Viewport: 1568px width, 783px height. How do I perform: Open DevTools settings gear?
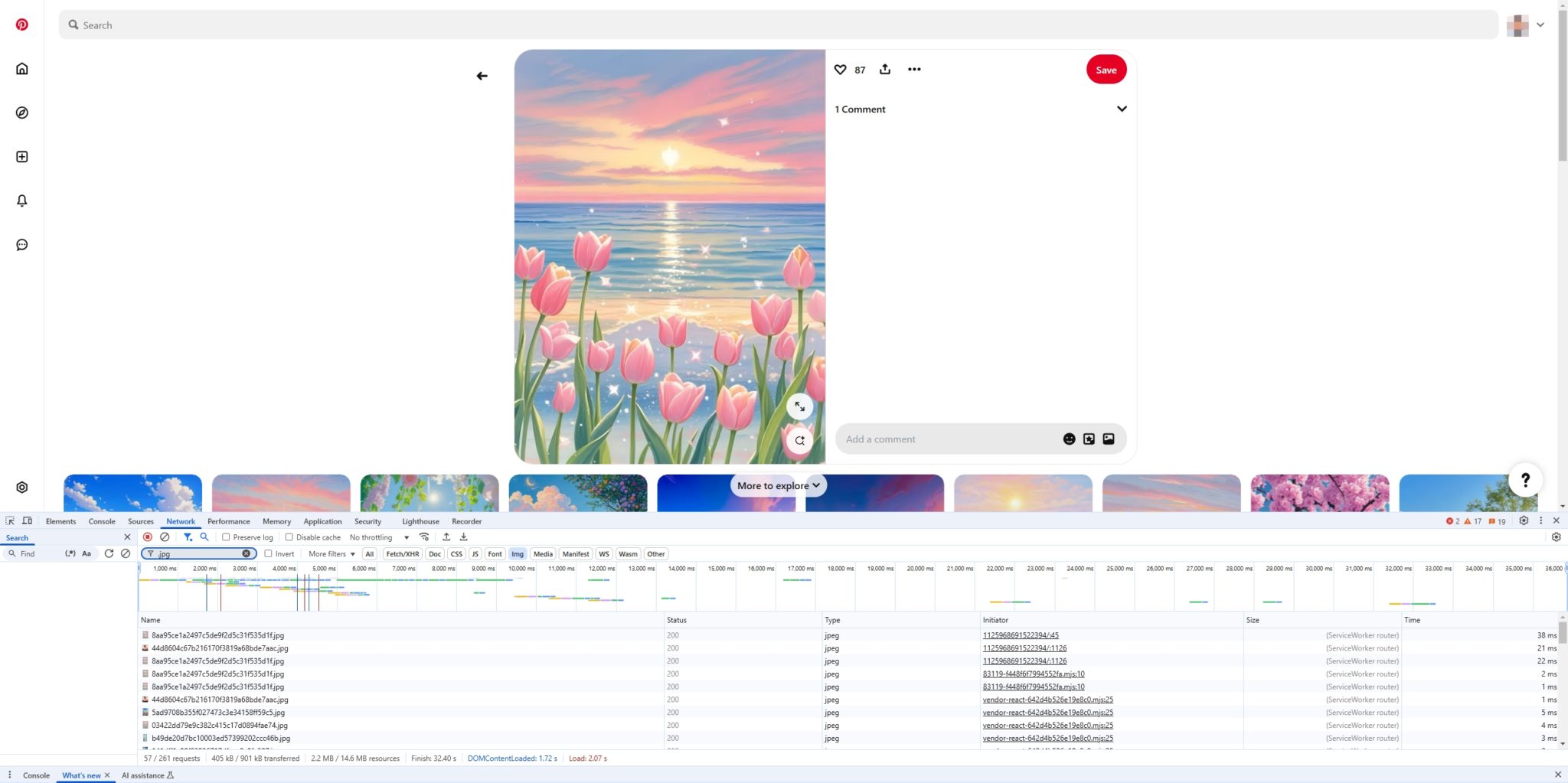click(1523, 520)
